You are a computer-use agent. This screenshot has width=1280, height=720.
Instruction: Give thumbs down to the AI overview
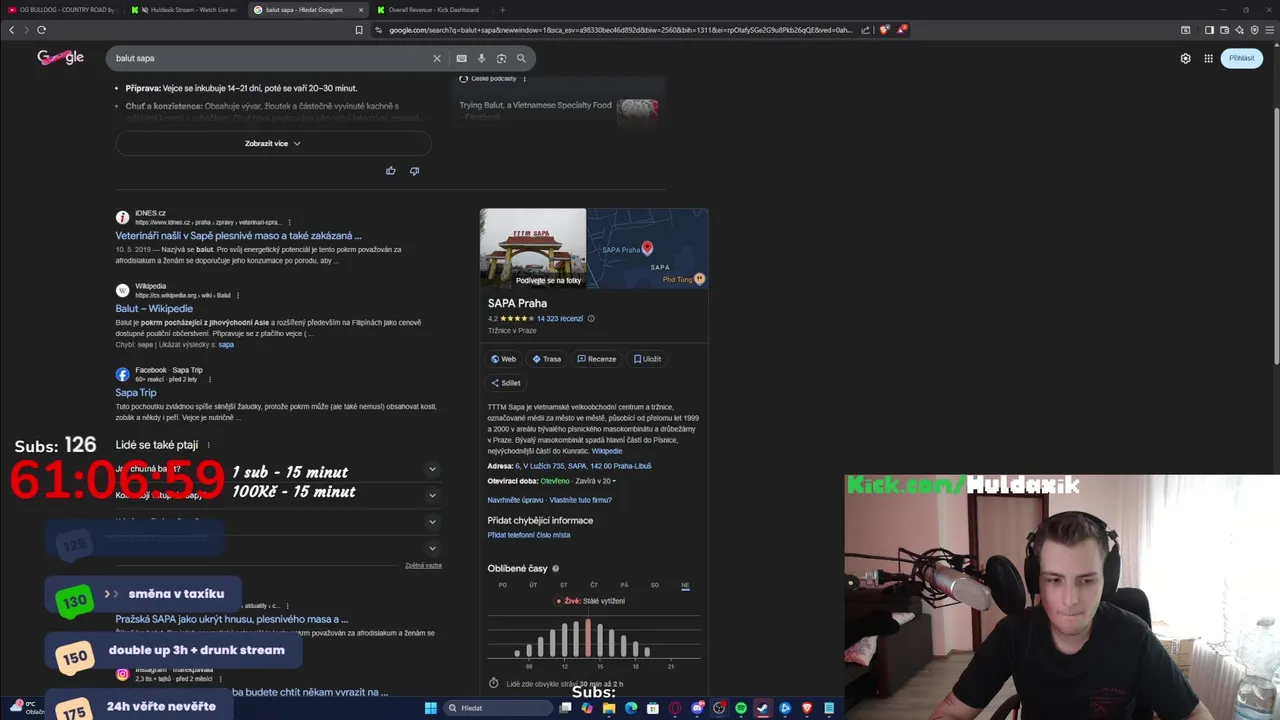point(414,171)
